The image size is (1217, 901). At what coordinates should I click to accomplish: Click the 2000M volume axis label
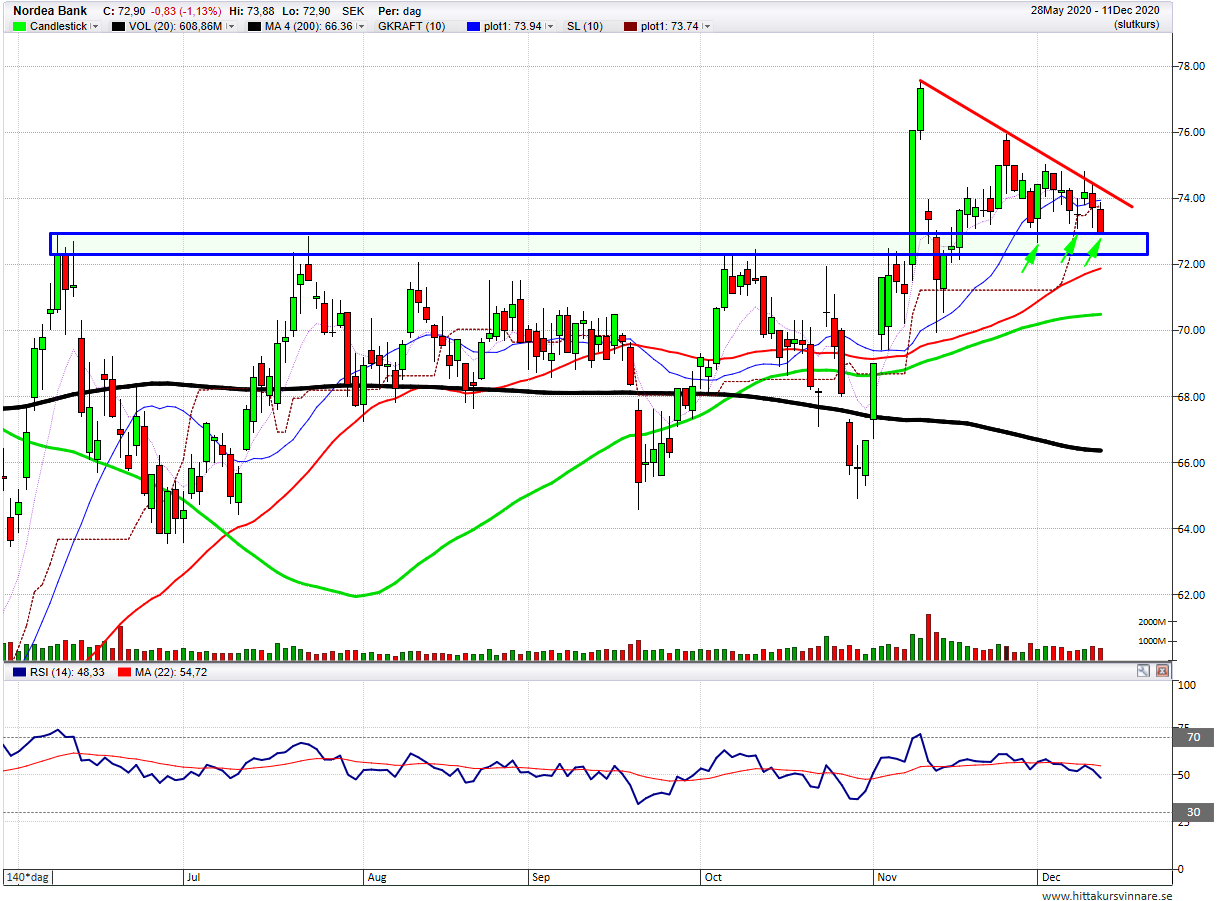1151,621
